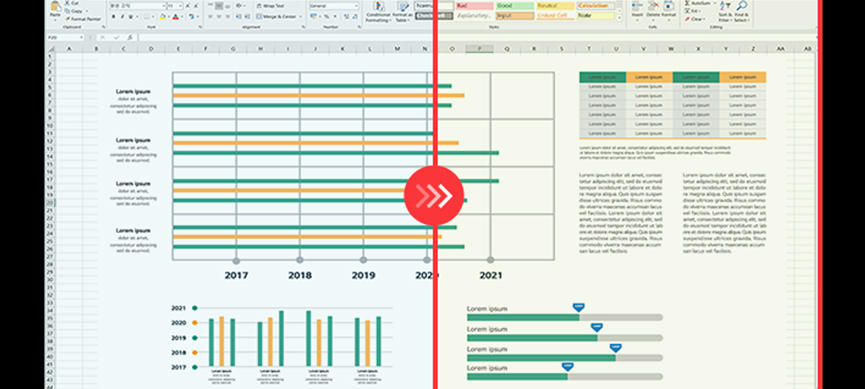Click the Conditional Formatting icon
Viewport: 865px width, 389px height.
click(378, 7)
